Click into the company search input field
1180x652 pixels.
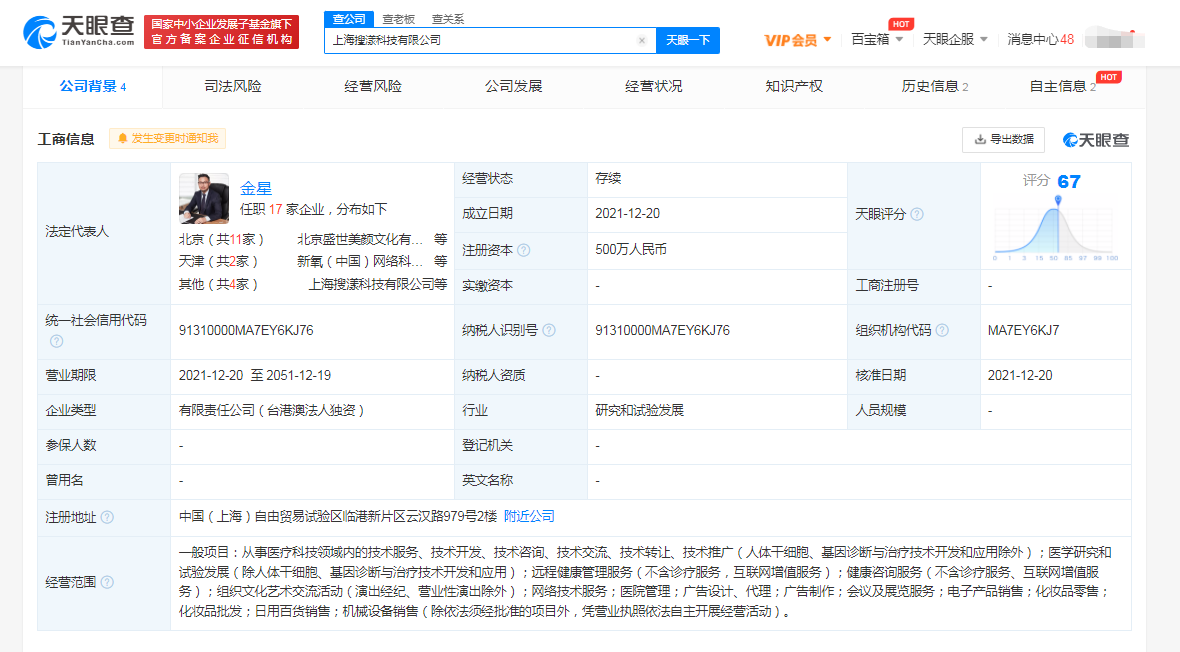480,41
